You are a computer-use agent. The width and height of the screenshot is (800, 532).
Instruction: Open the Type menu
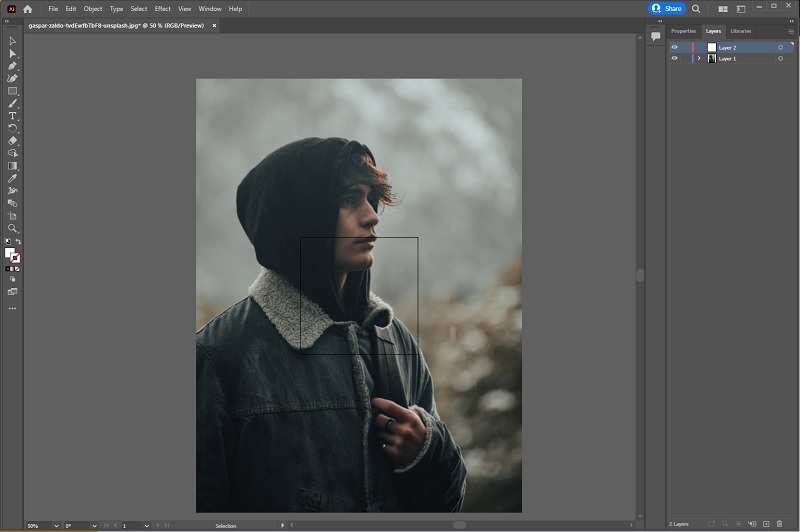[x=116, y=9]
